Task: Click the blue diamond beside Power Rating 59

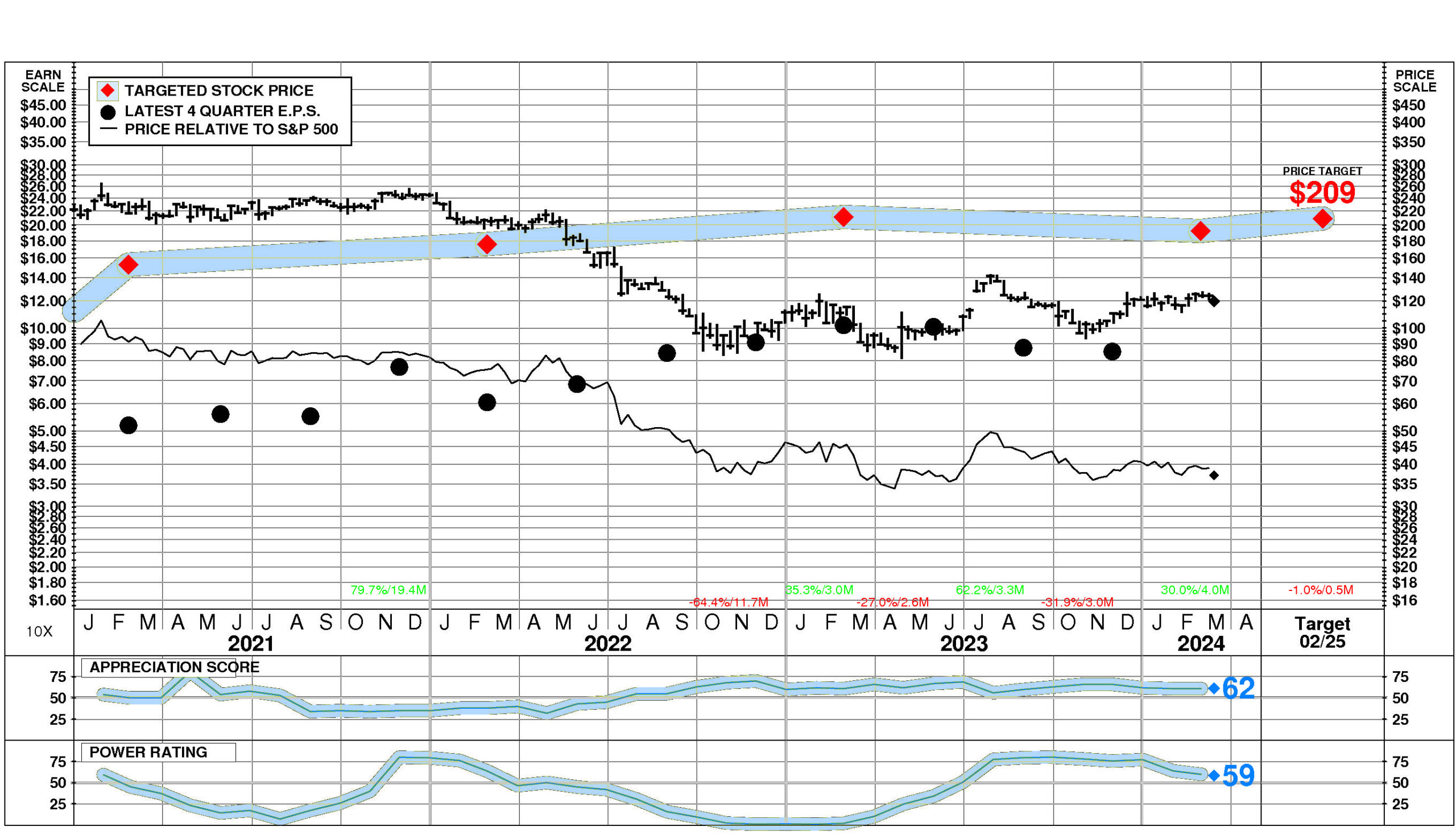Action: 1214,775
